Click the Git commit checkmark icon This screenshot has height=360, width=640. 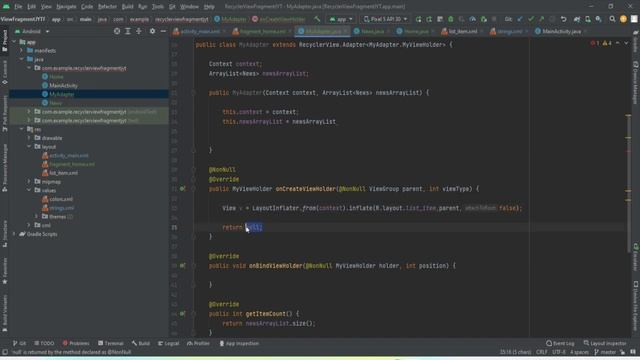coord(531,19)
